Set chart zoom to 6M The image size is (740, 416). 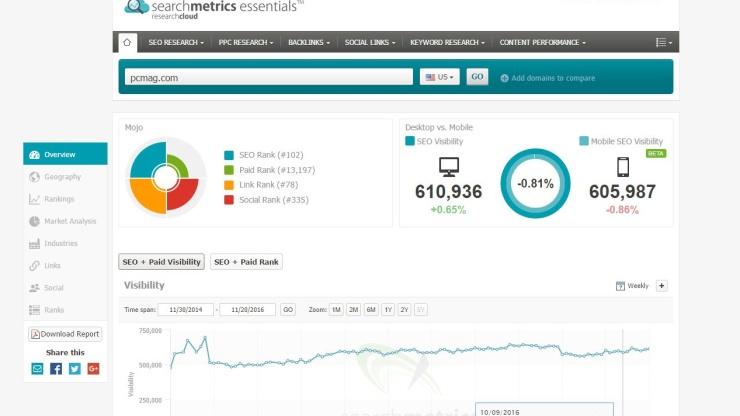pos(371,310)
